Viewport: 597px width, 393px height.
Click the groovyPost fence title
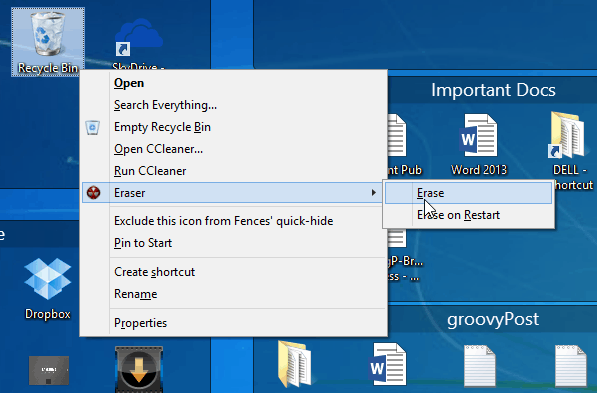(x=493, y=319)
